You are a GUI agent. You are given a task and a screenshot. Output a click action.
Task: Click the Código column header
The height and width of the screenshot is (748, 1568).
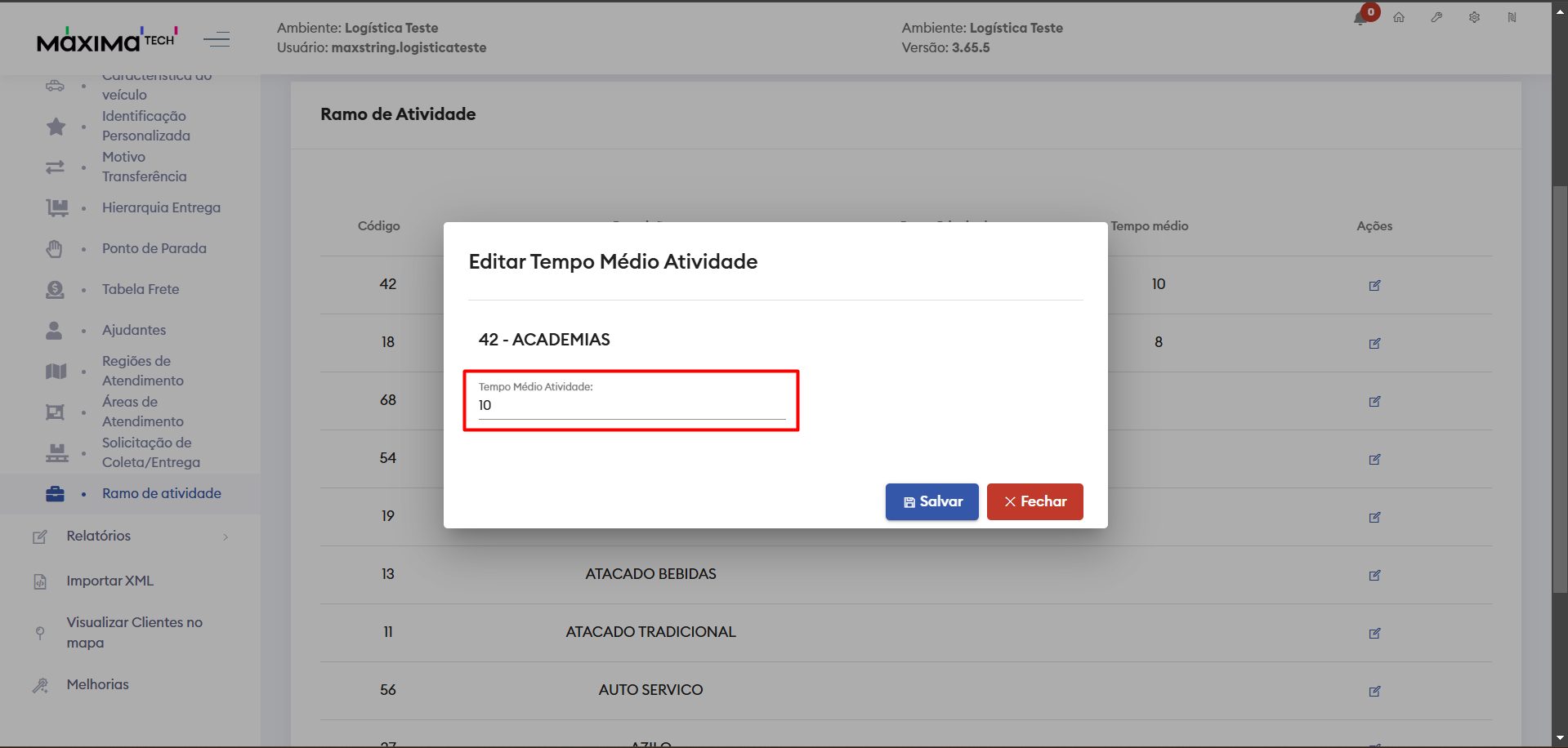(x=379, y=226)
